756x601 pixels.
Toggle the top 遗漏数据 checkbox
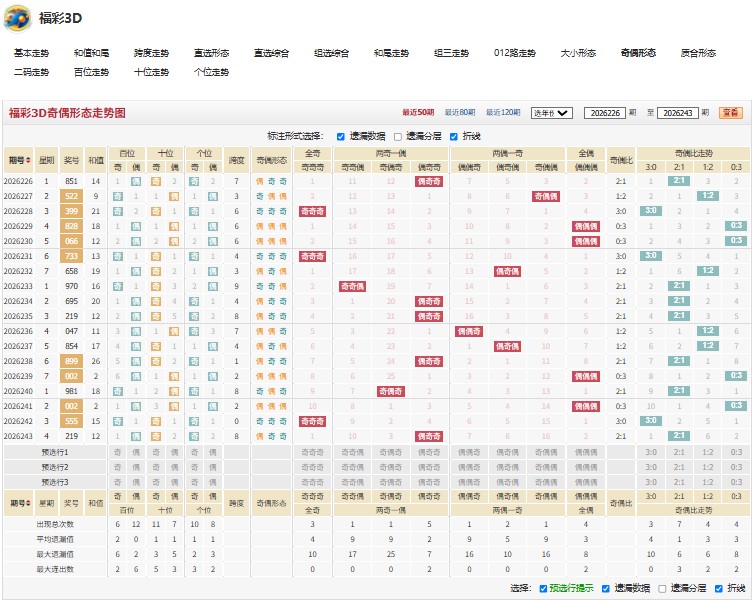(340, 137)
